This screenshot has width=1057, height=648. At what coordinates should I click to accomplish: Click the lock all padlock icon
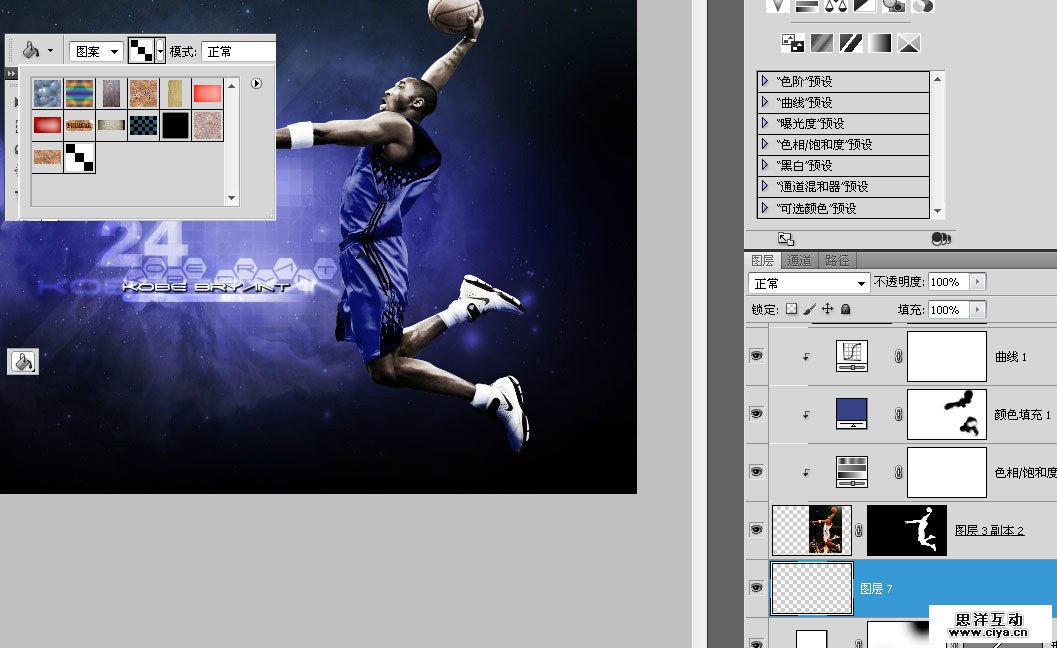tap(846, 310)
